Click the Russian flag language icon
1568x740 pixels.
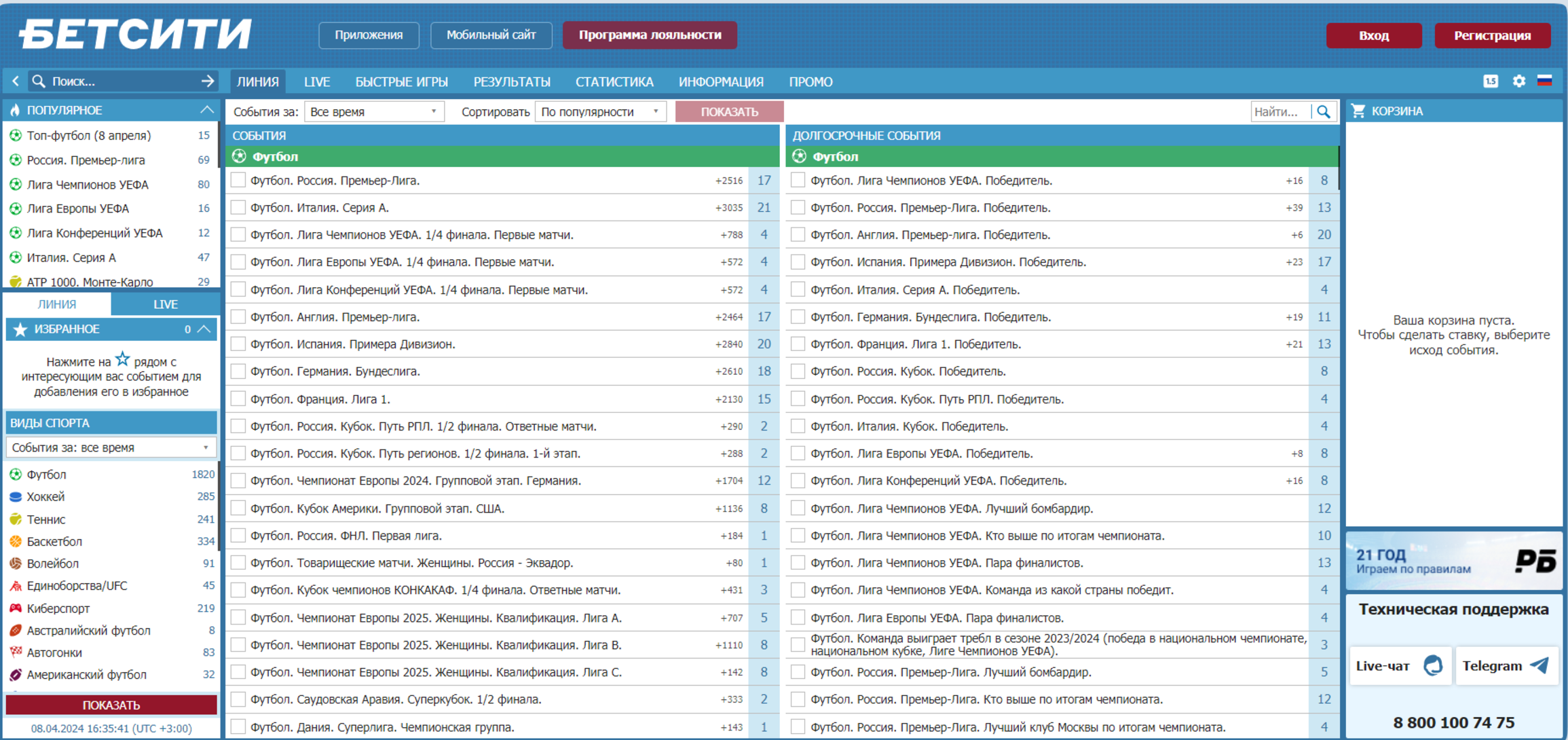coord(1545,81)
